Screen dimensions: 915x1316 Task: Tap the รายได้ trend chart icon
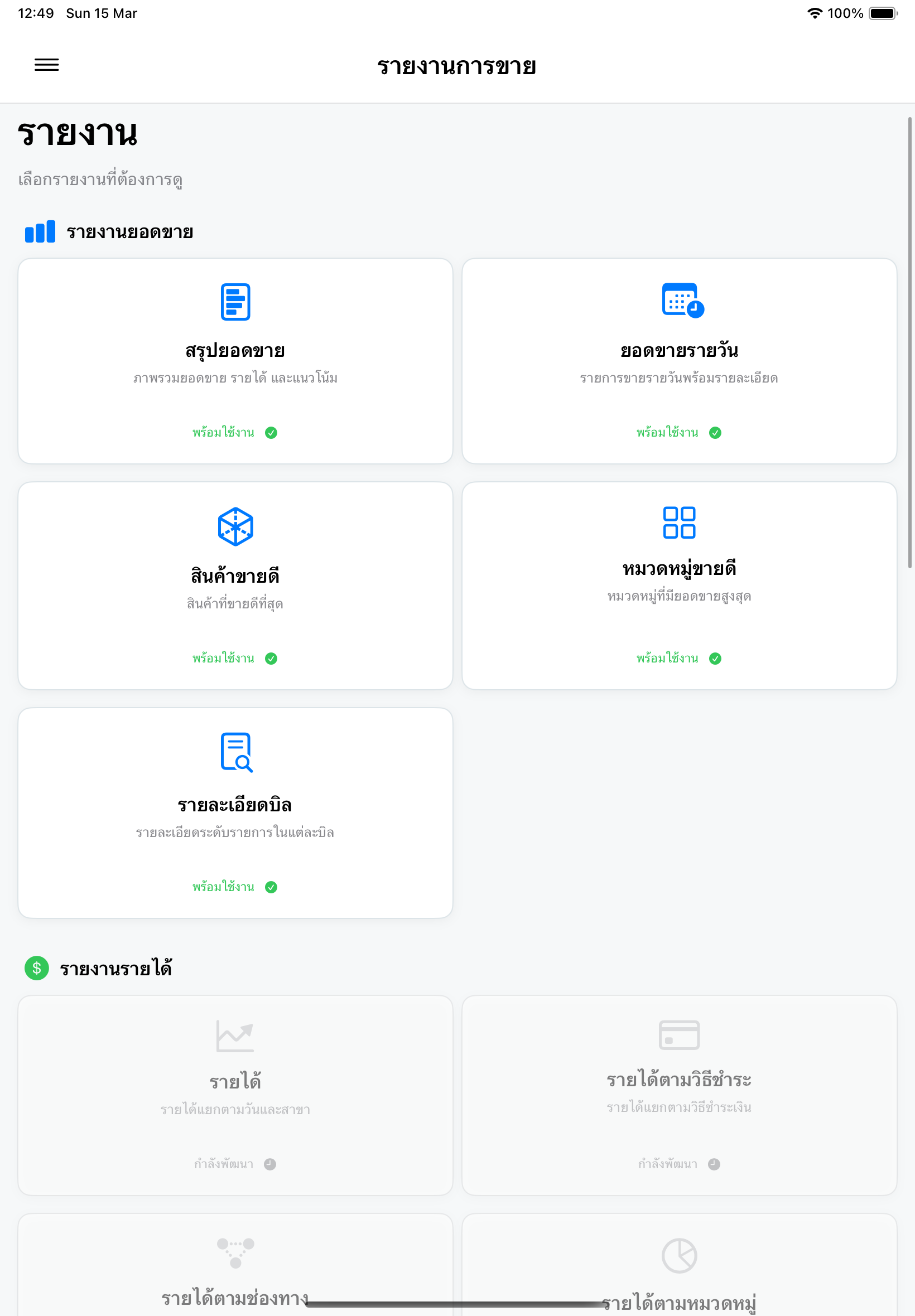(235, 1036)
